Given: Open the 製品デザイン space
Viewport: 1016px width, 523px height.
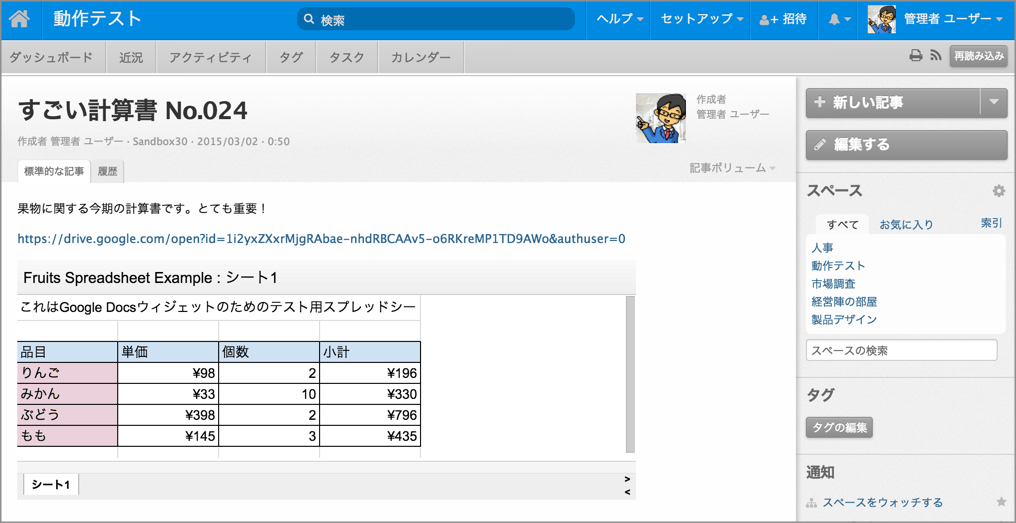Looking at the screenshot, I should [x=844, y=320].
